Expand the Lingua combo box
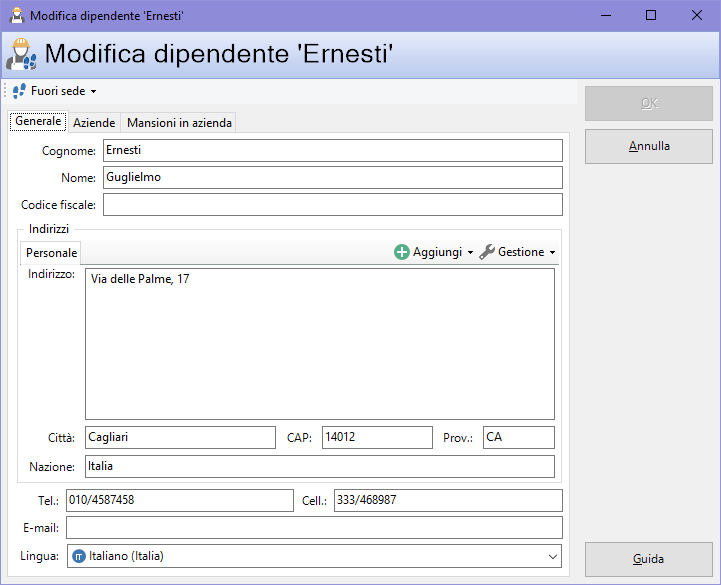 pyautogui.click(x=552, y=556)
